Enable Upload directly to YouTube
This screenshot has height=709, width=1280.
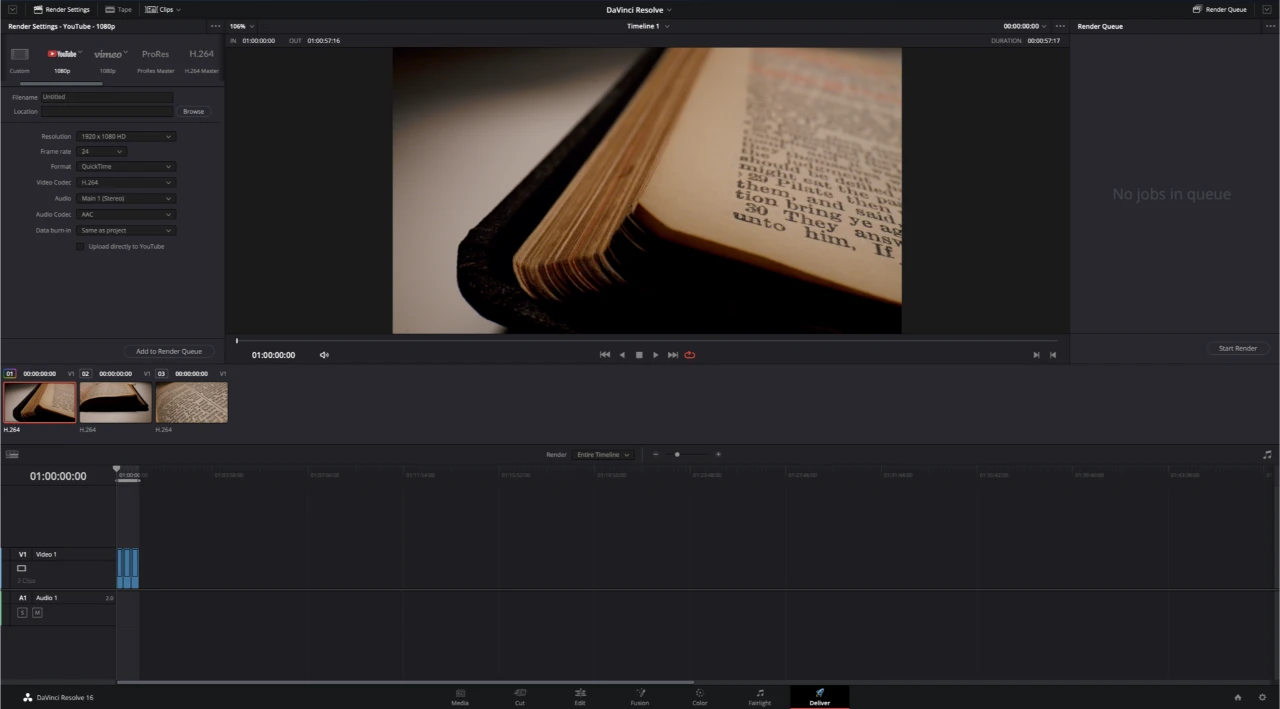tap(80, 246)
